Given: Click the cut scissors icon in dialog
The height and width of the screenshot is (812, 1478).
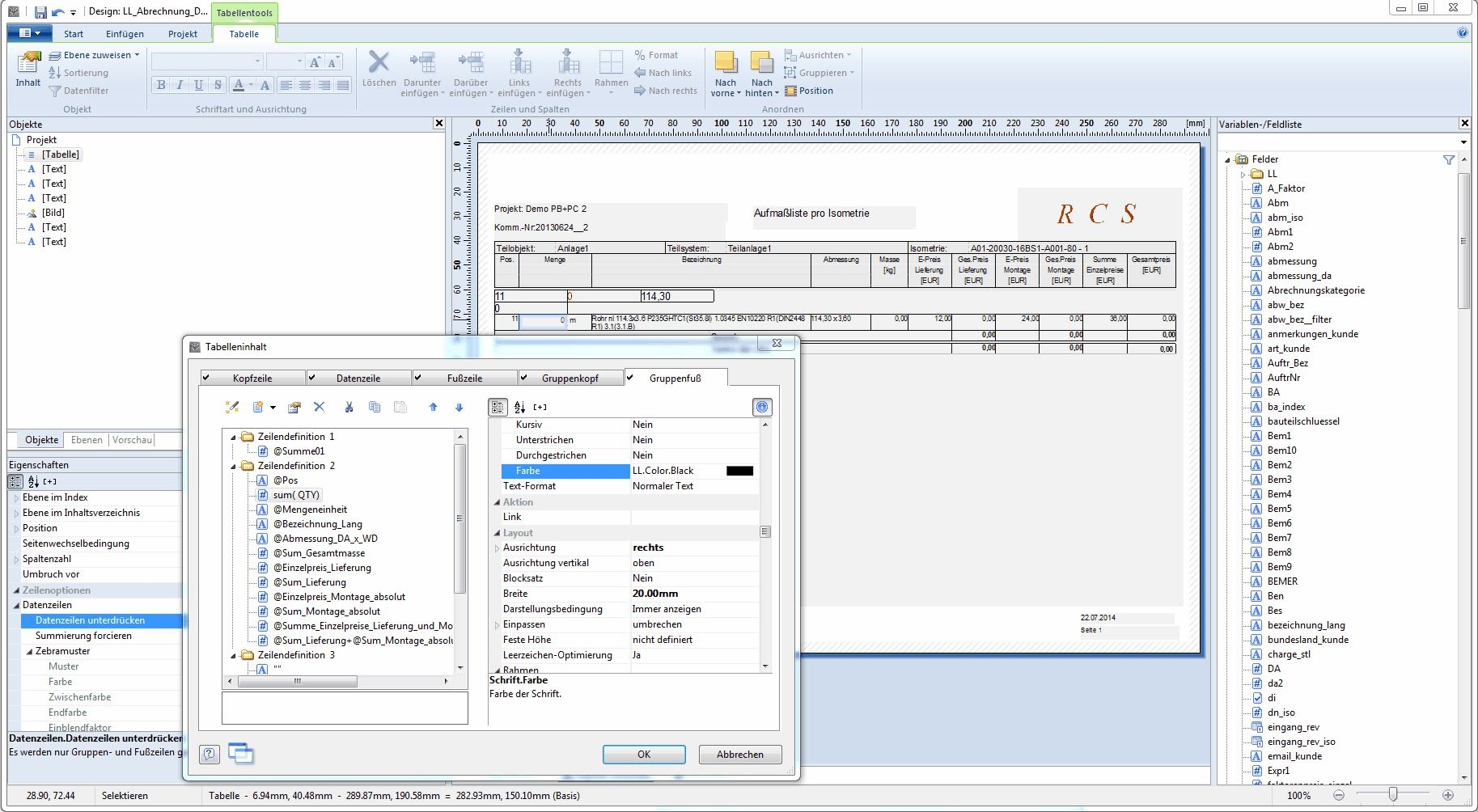Looking at the screenshot, I should (349, 408).
